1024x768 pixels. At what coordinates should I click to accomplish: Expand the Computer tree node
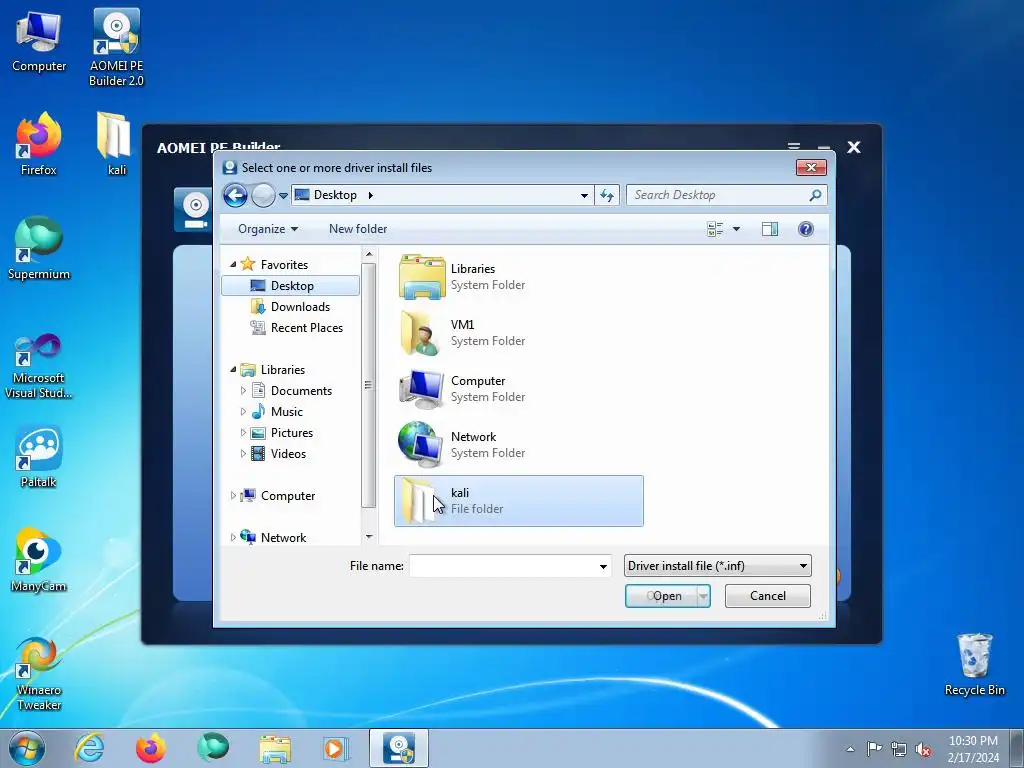coord(233,496)
